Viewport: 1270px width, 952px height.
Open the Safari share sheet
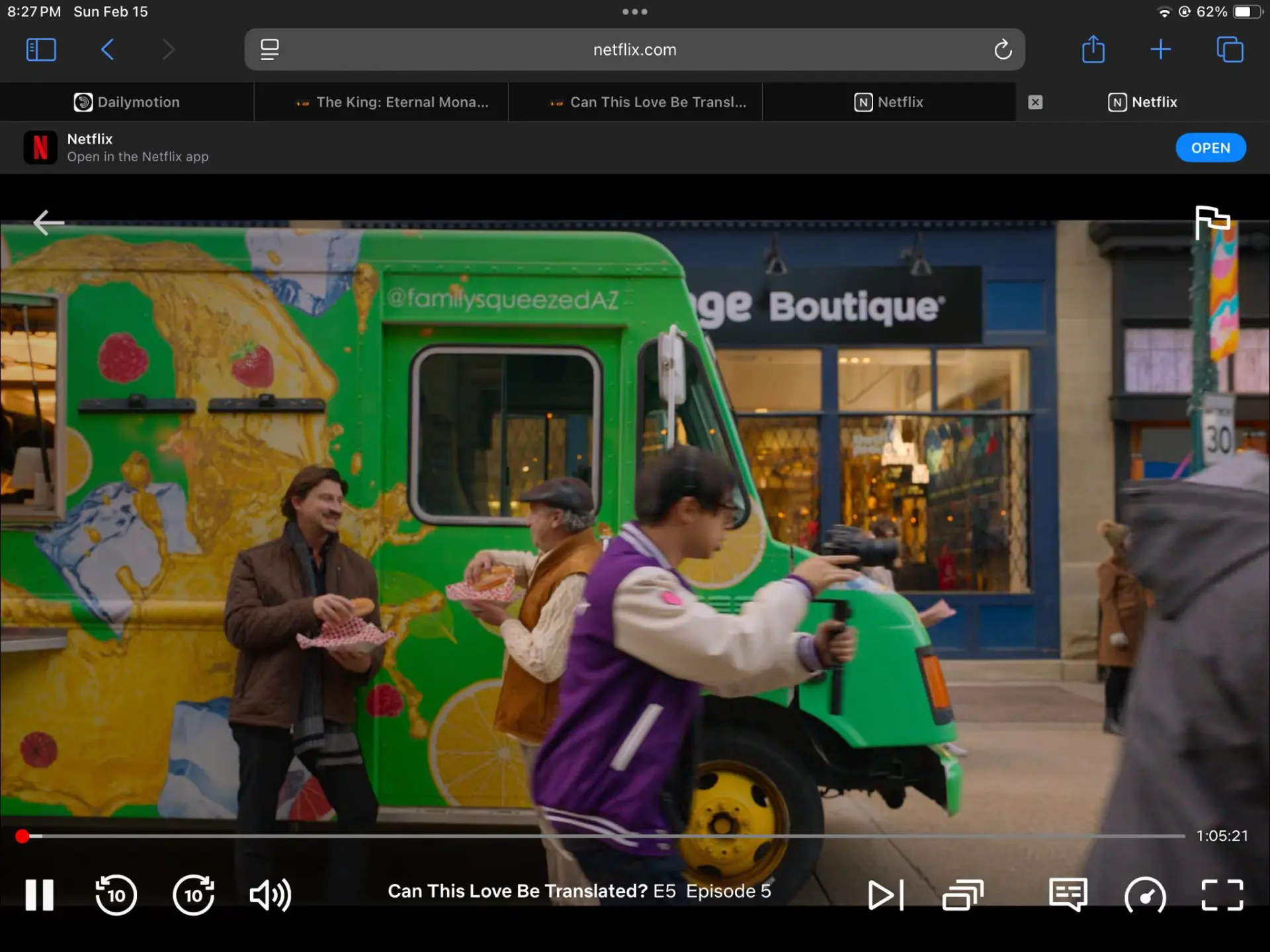coord(1093,50)
